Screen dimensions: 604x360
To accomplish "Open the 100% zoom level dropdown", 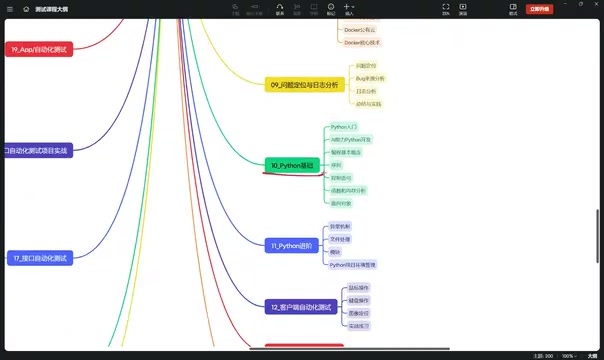I will pos(569,356).
